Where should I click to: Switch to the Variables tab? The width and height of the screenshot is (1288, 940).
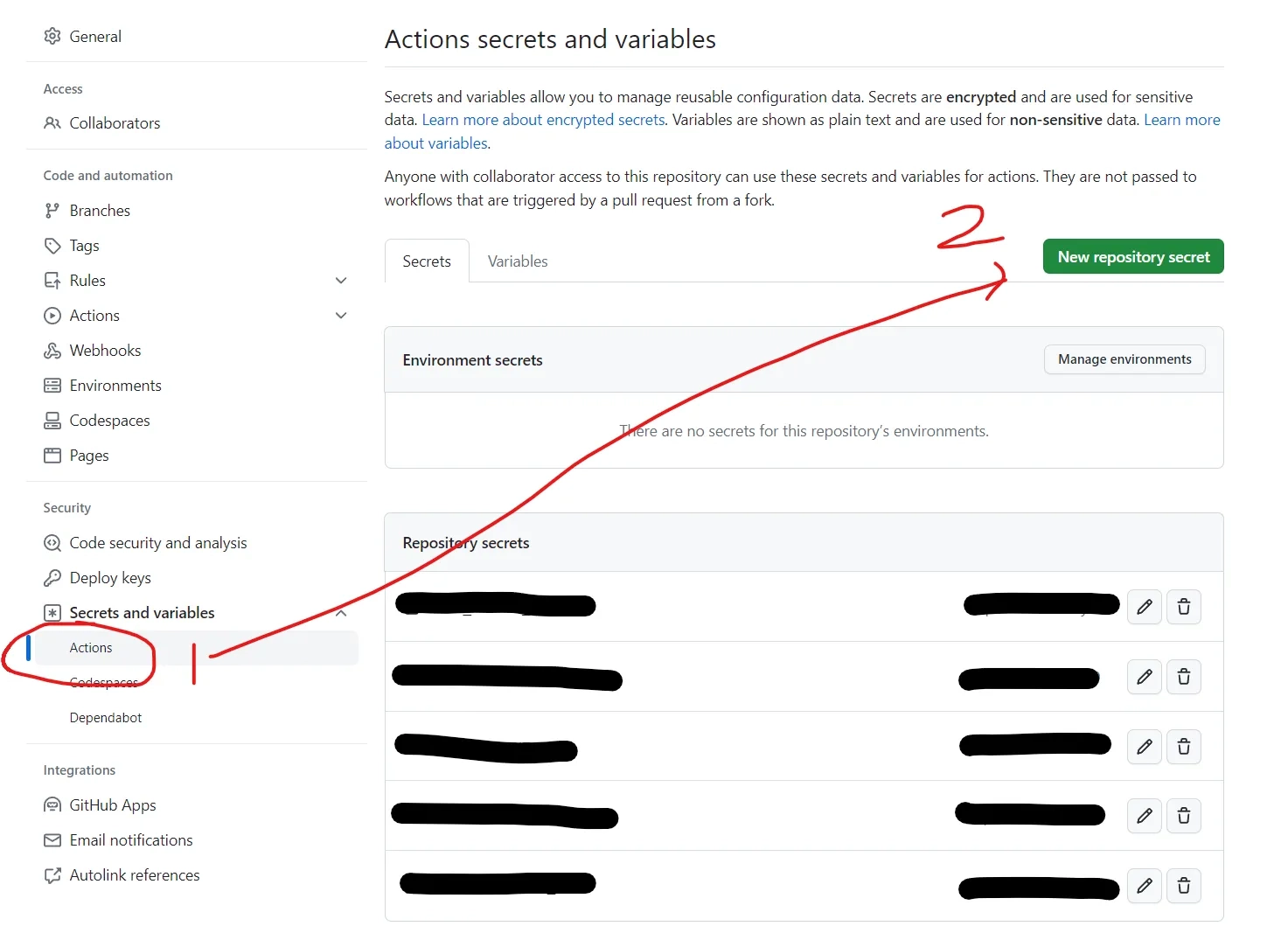click(x=518, y=261)
